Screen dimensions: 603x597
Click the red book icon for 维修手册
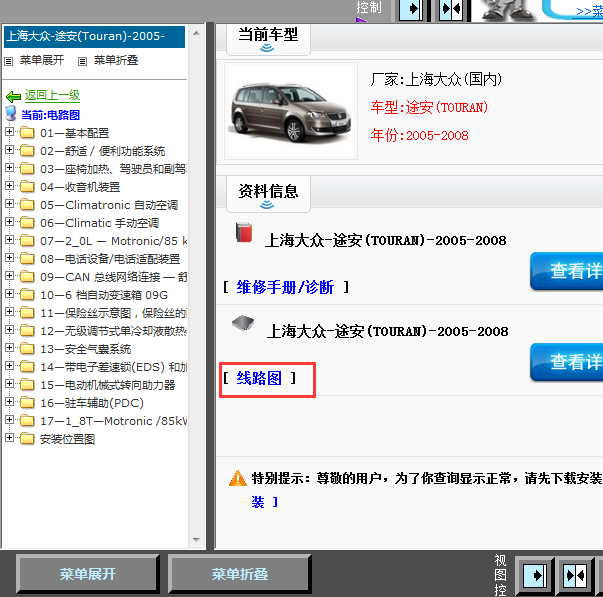tap(244, 232)
